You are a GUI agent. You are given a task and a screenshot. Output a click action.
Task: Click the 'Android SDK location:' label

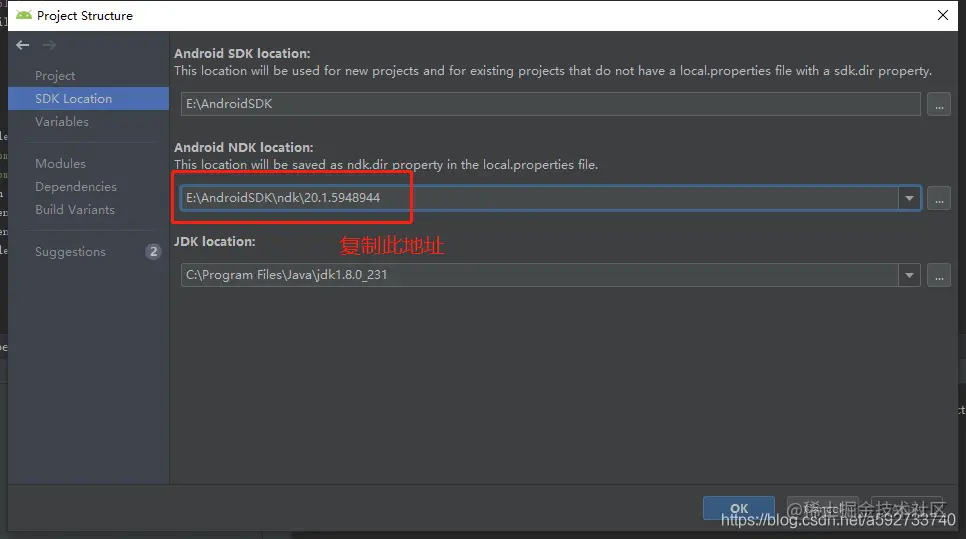pyautogui.click(x=242, y=54)
